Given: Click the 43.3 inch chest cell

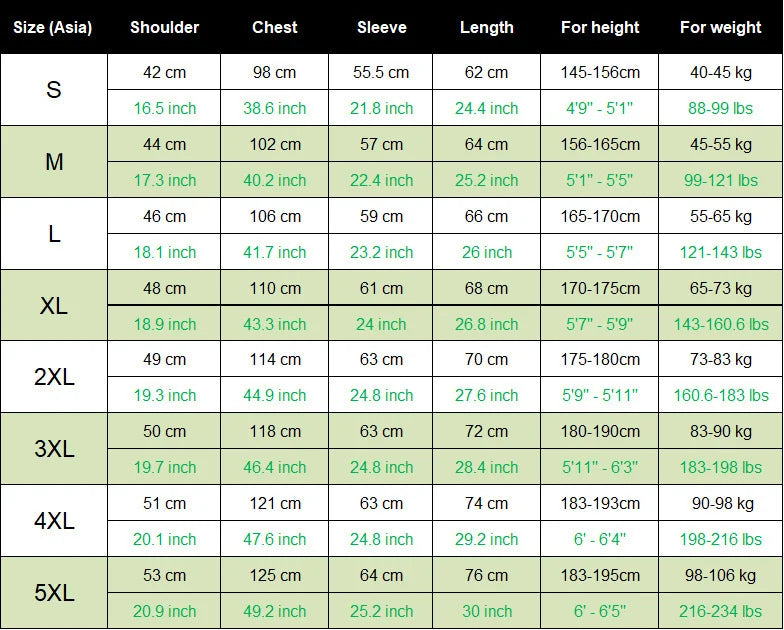Looking at the screenshot, I should [x=274, y=324].
